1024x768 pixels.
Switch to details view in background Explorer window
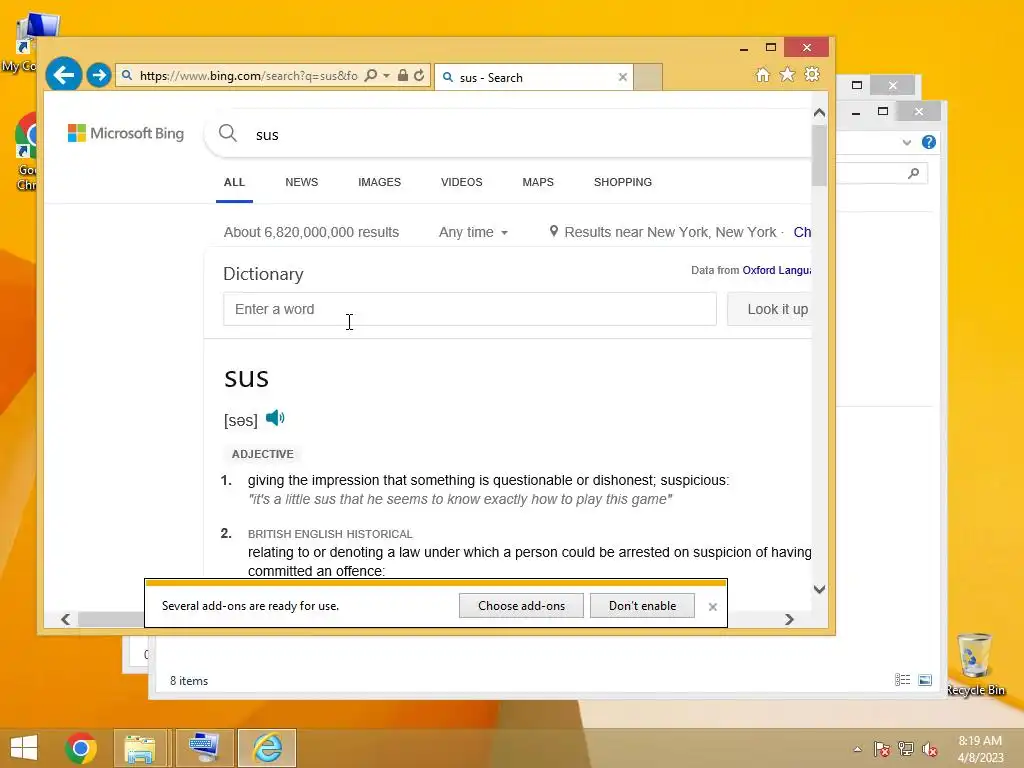(x=903, y=680)
